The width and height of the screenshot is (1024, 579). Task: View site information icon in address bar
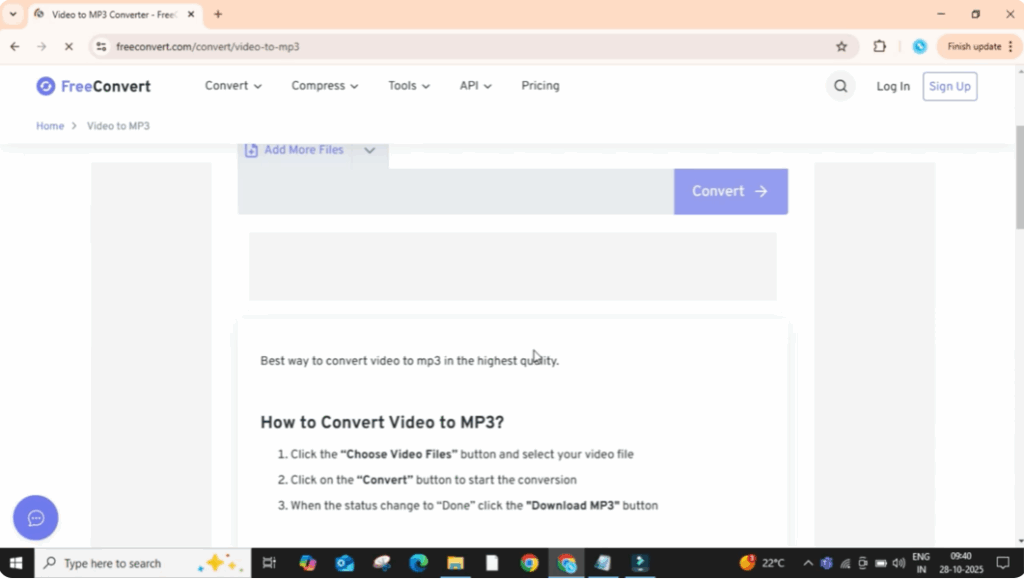coord(101,46)
